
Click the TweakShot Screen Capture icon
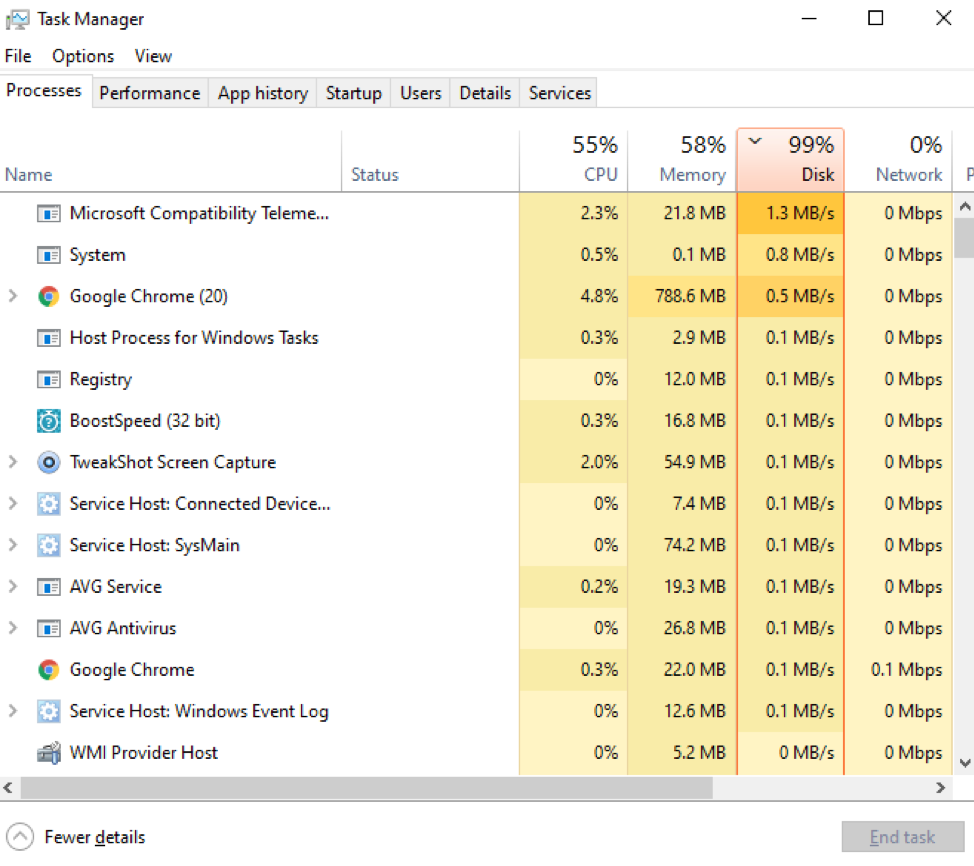[x=48, y=463]
